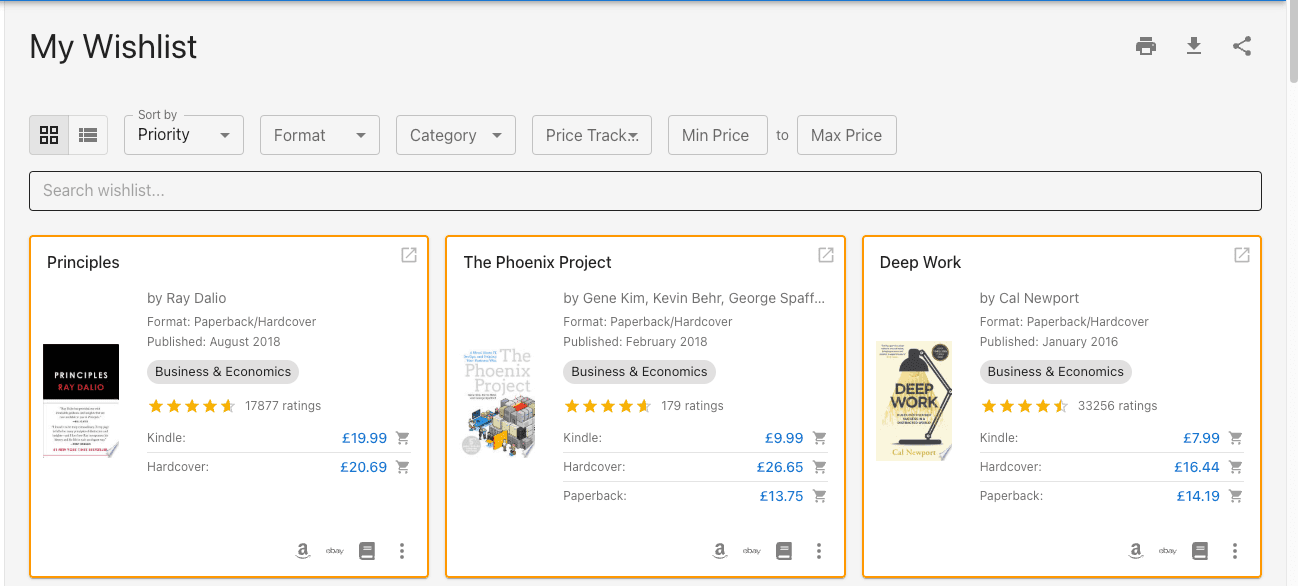Open the book icon on The Phoenix Project card
Viewport: 1298px width, 586px height.
point(784,551)
